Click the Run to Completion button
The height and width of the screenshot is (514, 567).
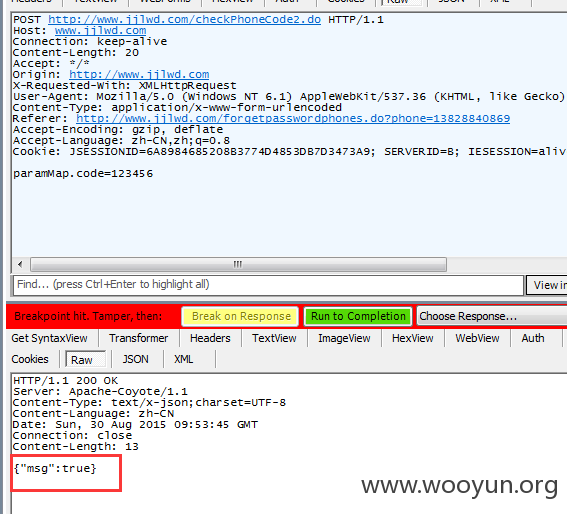[x=358, y=317]
